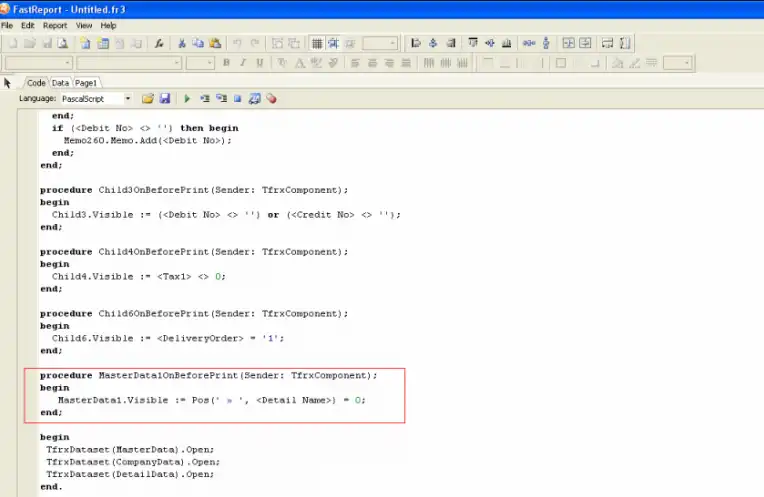The height and width of the screenshot is (497, 764).
Task: Click the Cut scissors icon
Action: coord(182,43)
